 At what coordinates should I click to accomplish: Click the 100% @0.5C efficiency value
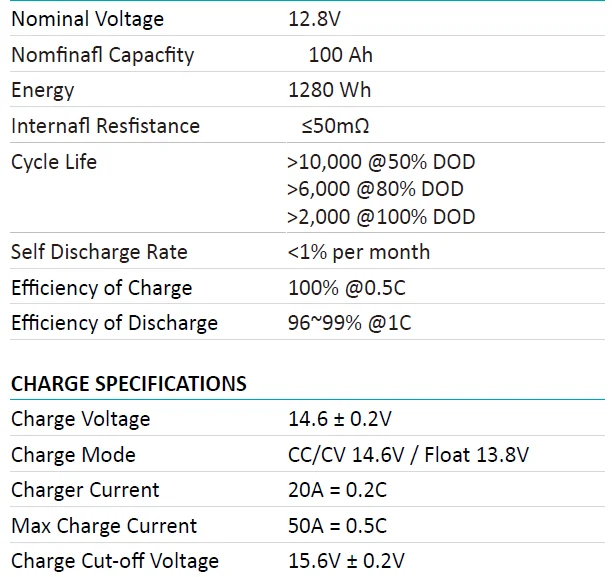coord(347,288)
